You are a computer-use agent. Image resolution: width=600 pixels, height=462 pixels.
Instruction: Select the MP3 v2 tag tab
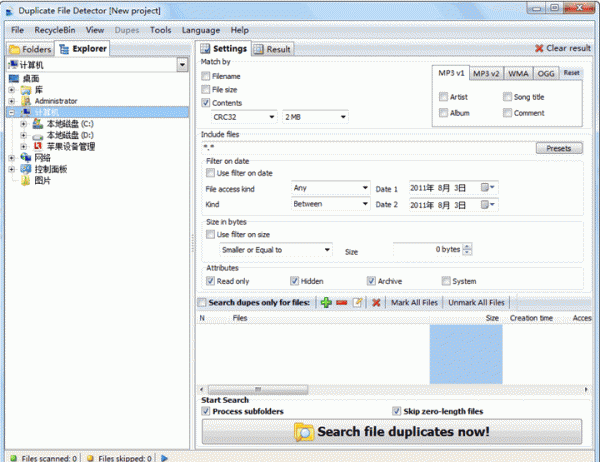click(x=486, y=73)
